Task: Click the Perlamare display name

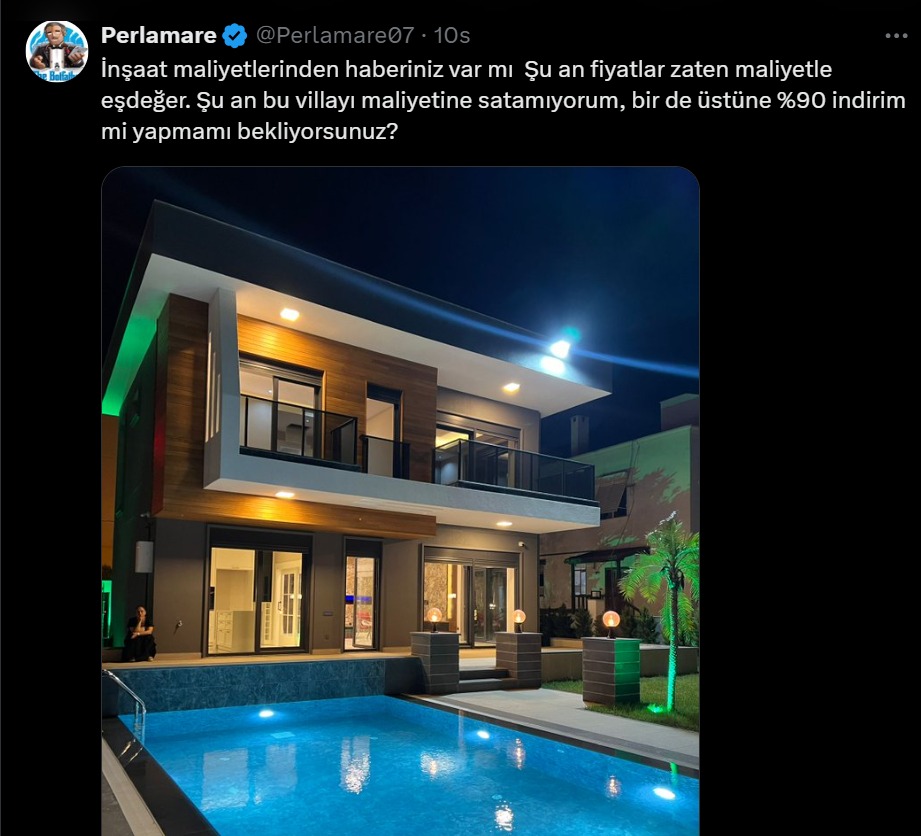Action: coord(159,36)
